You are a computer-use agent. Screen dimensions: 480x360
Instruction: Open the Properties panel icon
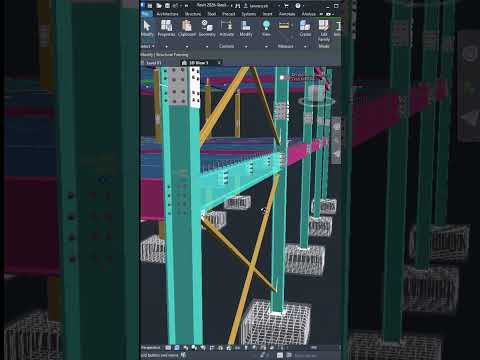[x=166, y=28]
